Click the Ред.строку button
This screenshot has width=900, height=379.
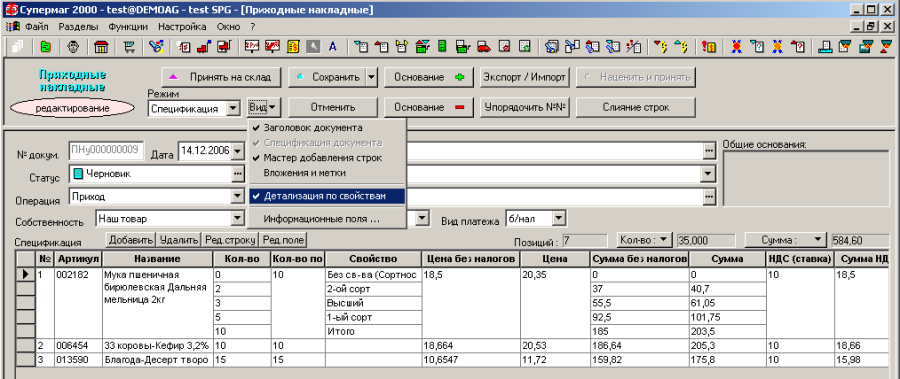click(x=230, y=239)
